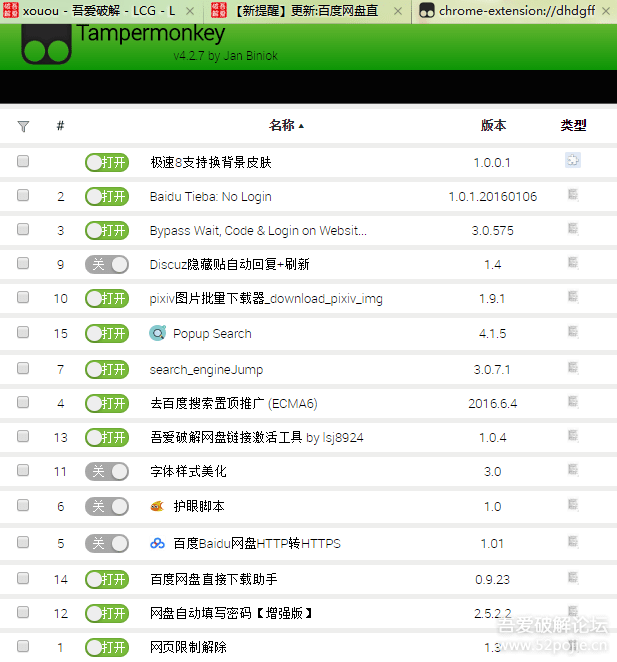Enable 百度Baidu网盘HTTP转HTTPS toggle
Screen dimensions: 617x662
point(107,544)
